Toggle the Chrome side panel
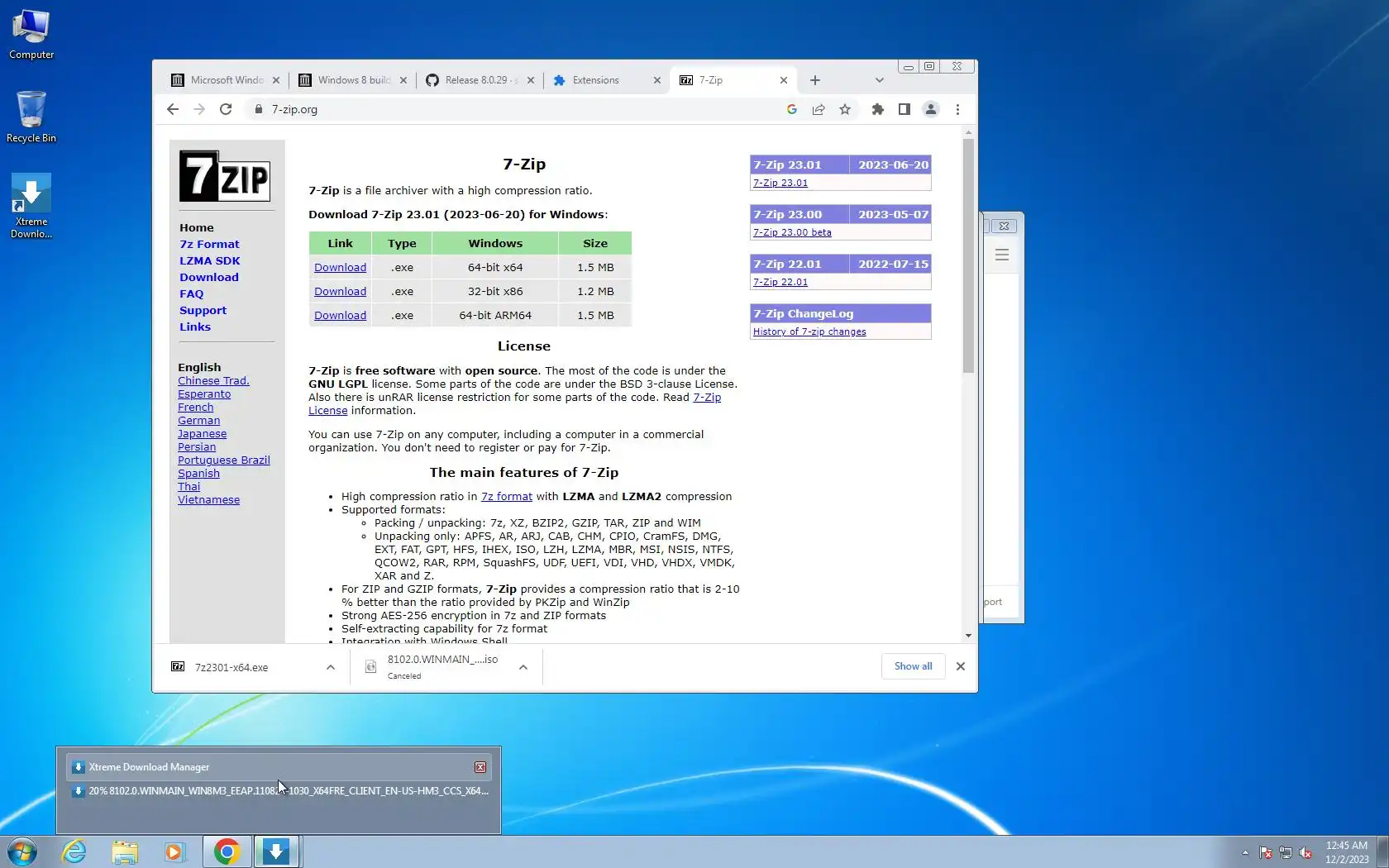 (x=905, y=109)
